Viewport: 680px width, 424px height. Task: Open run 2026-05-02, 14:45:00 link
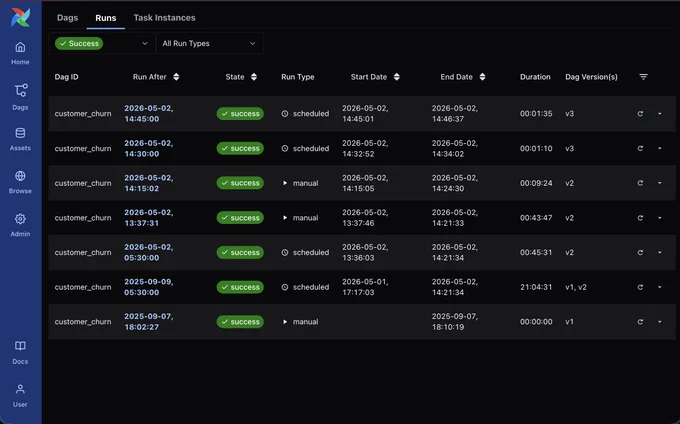pyautogui.click(x=149, y=114)
